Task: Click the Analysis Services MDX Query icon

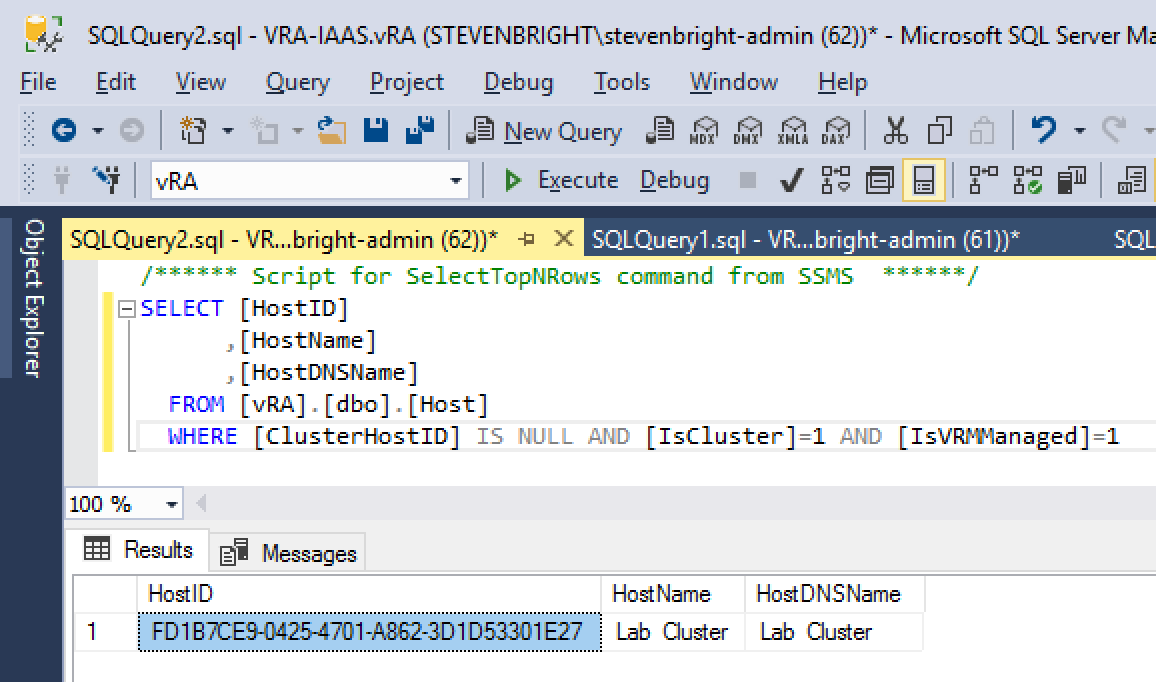Action: coord(706,130)
